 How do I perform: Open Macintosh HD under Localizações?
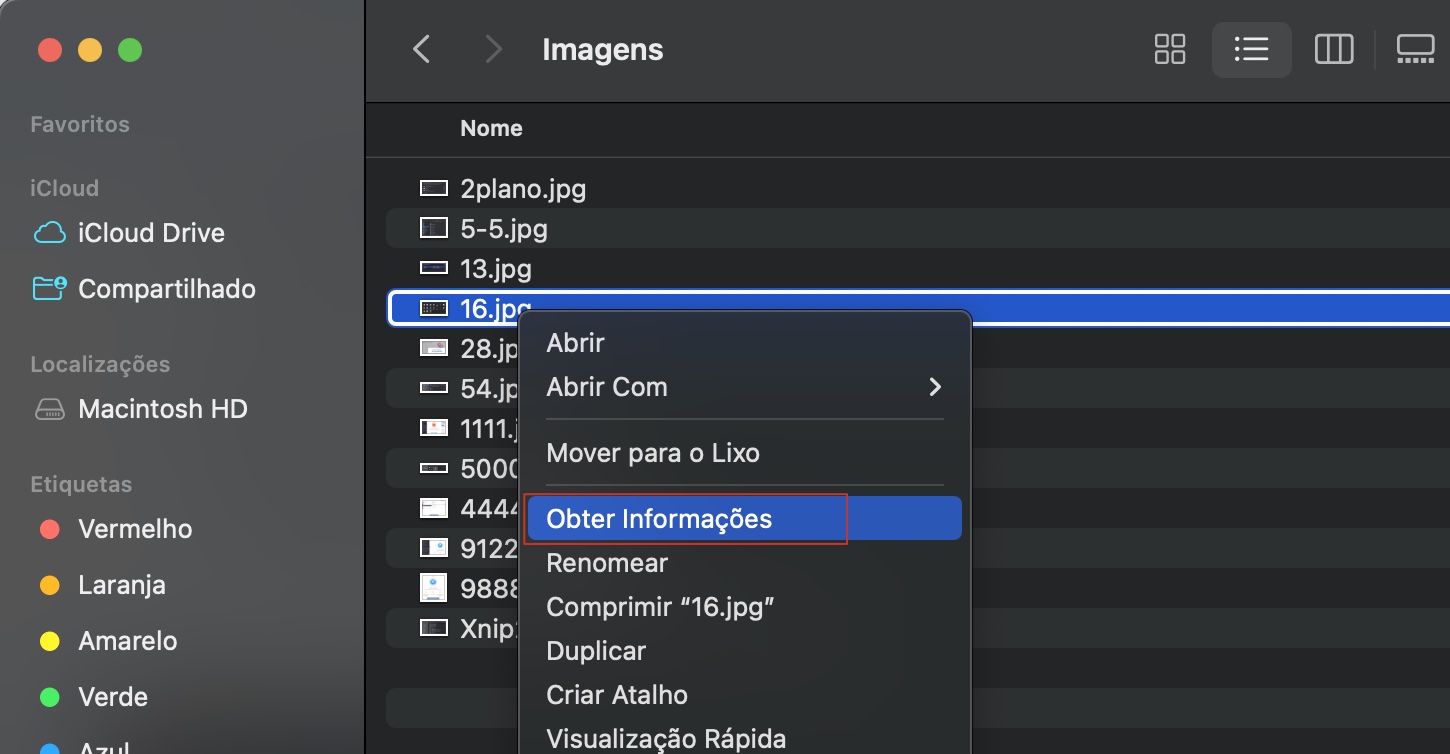coord(163,408)
